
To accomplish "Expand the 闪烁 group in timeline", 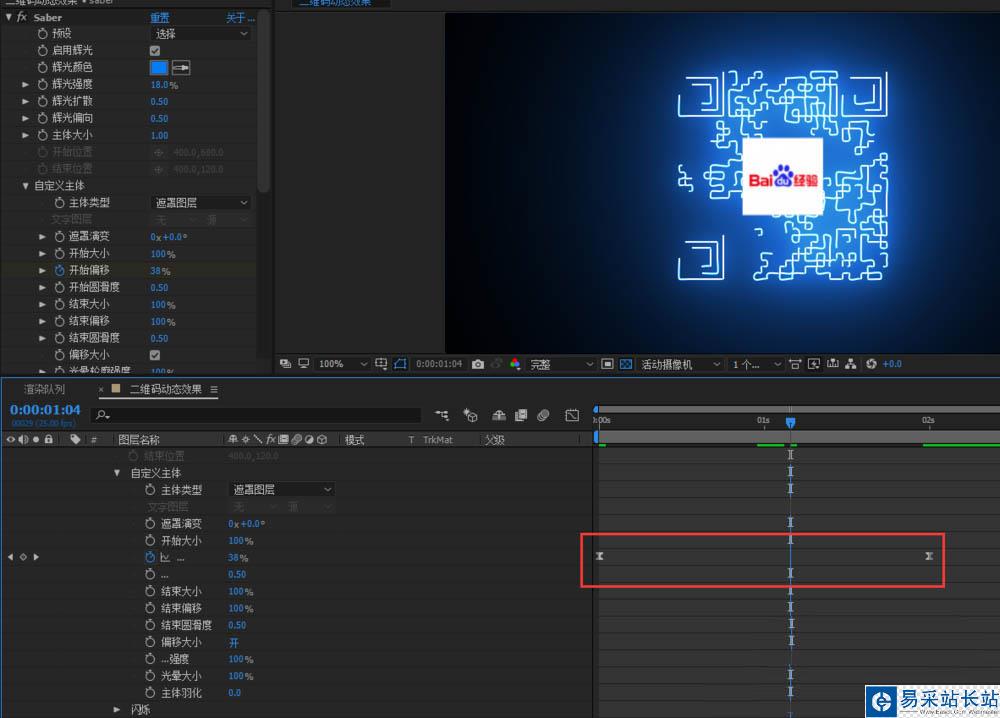I will tap(117, 709).
